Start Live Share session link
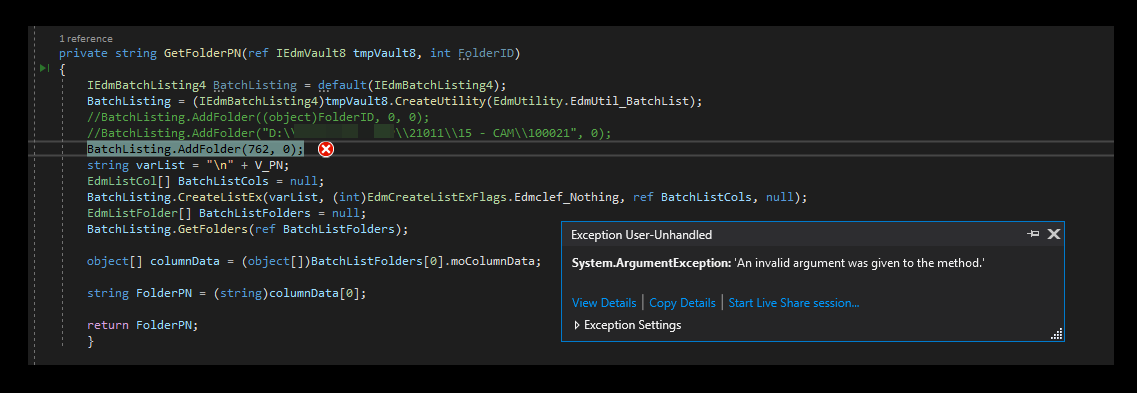1137x393 pixels. pos(794,303)
